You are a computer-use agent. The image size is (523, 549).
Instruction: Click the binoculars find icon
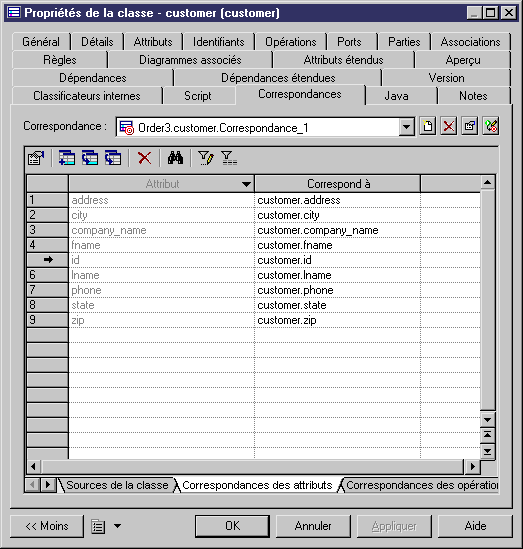175,158
